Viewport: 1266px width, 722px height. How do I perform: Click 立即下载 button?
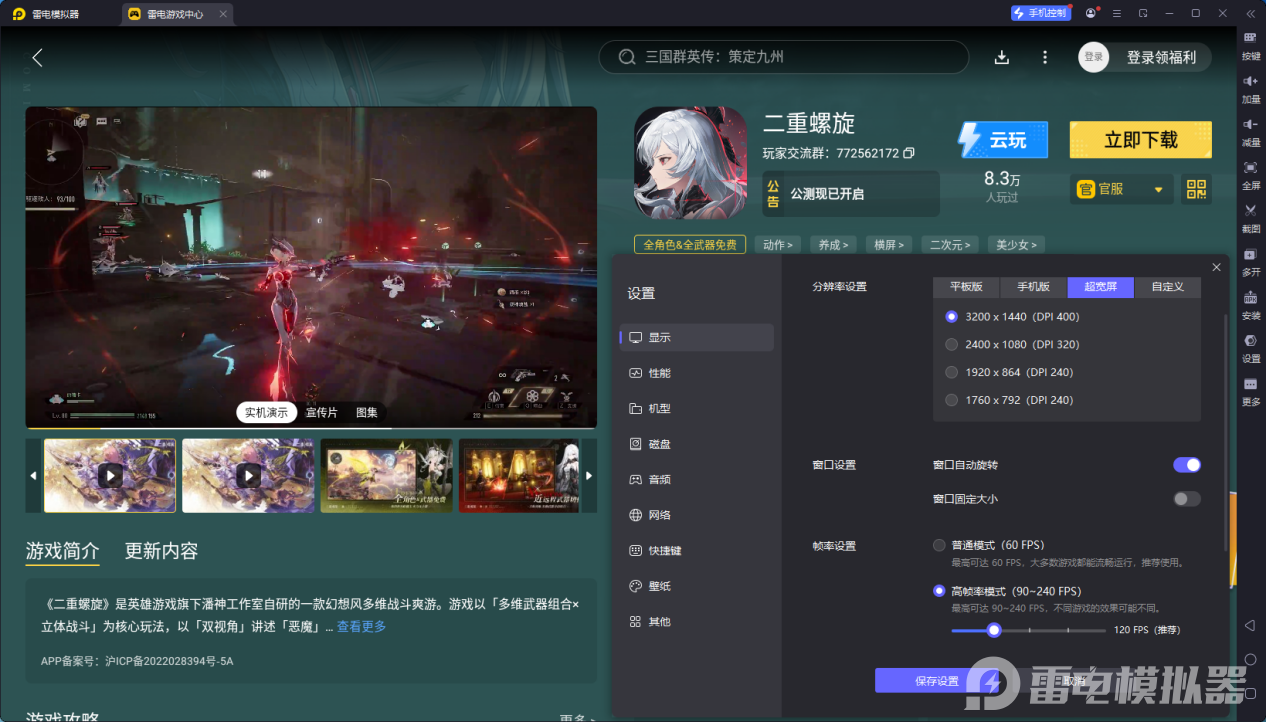(1140, 140)
